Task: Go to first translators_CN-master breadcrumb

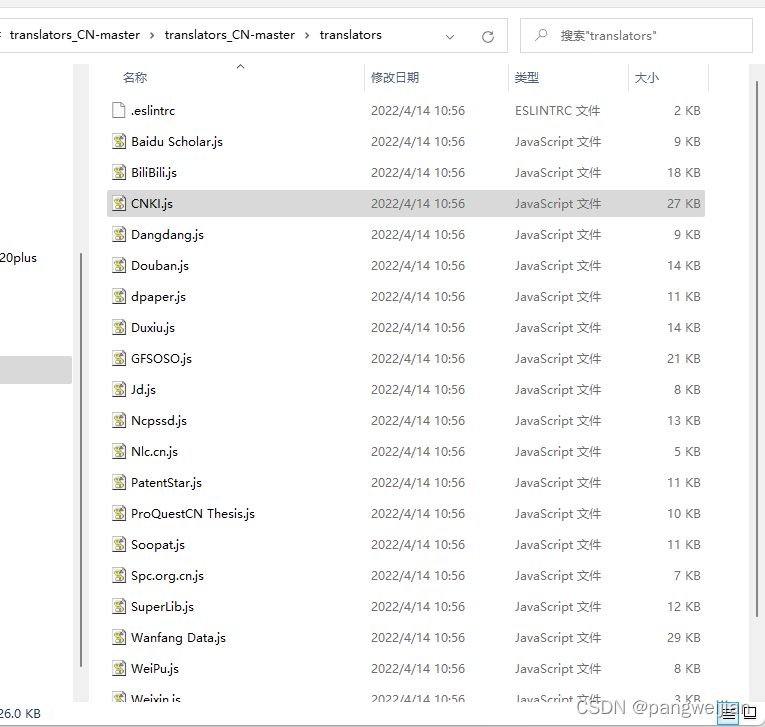Action: pos(75,35)
